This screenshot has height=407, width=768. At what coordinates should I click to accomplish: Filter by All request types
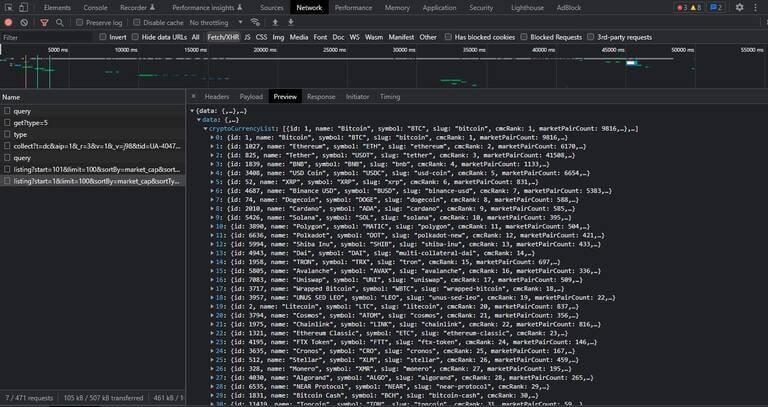195,37
